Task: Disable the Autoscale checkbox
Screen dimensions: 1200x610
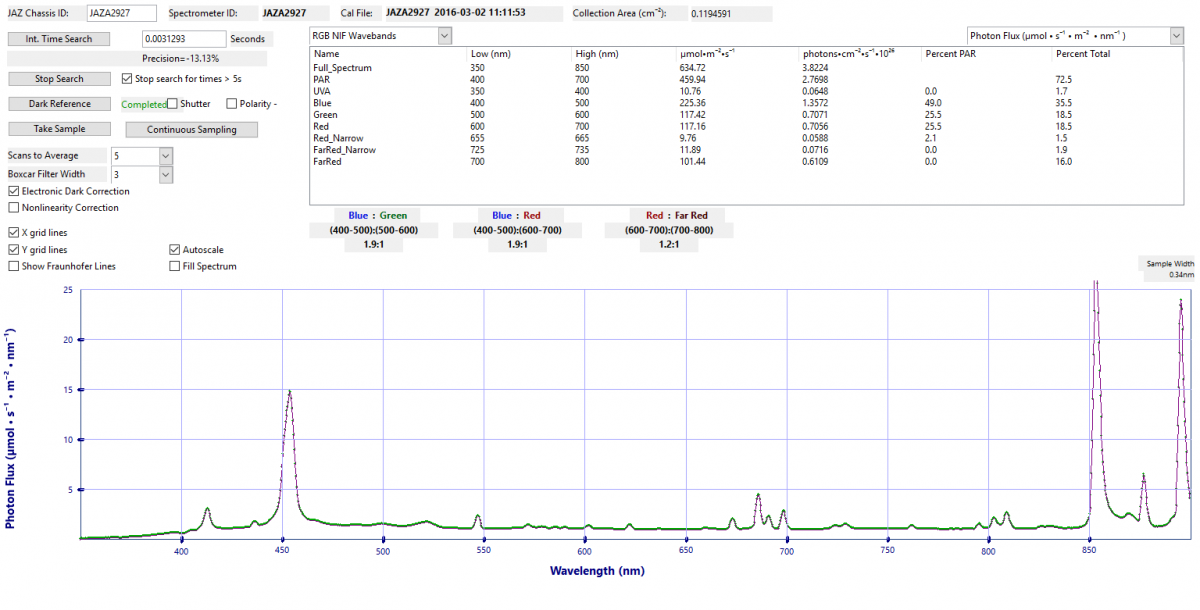Action: click(175, 250)
